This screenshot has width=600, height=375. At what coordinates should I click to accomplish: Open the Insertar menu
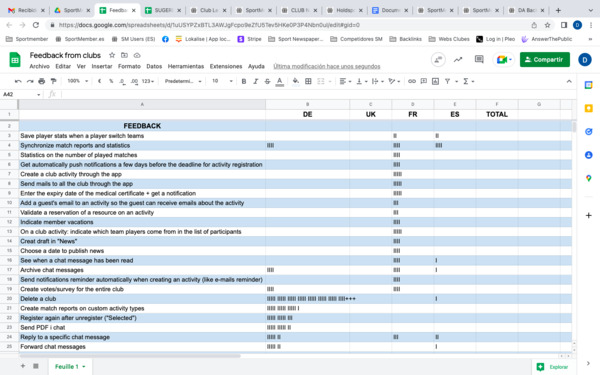(x=102, y=66)
